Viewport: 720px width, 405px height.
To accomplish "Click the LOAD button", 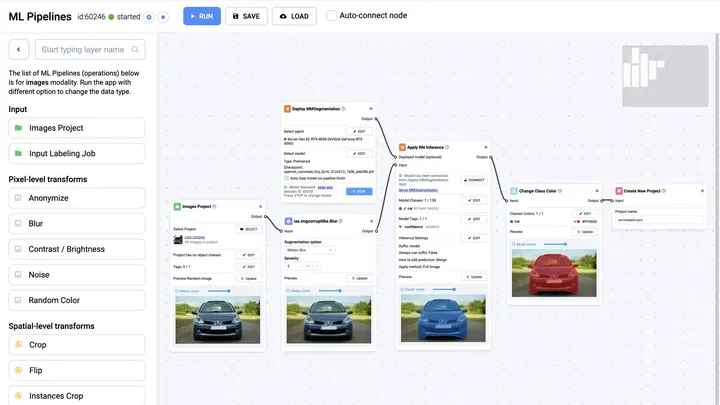I will pos(294,16).
